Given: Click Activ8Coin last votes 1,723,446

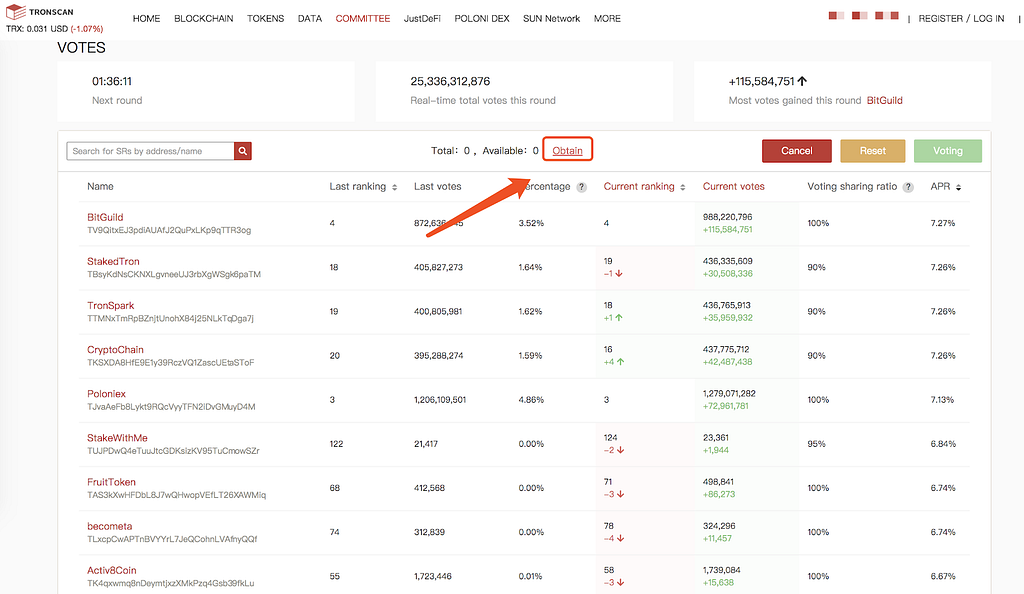Looking at the screenshot, I should (434, 576).
